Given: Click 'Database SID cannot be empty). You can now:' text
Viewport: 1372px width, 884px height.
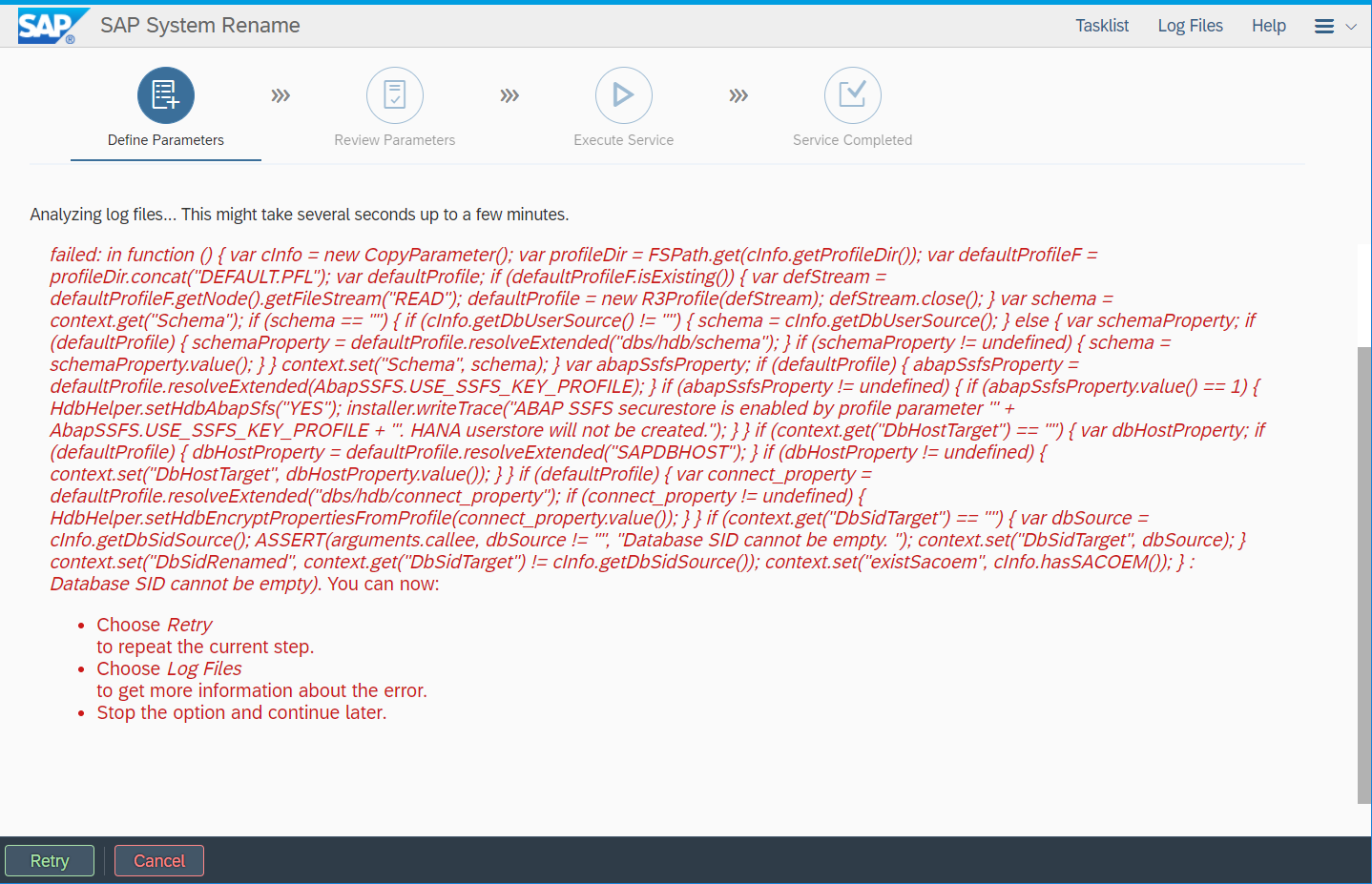Looking at the screenshot, I should click(245, 584).
